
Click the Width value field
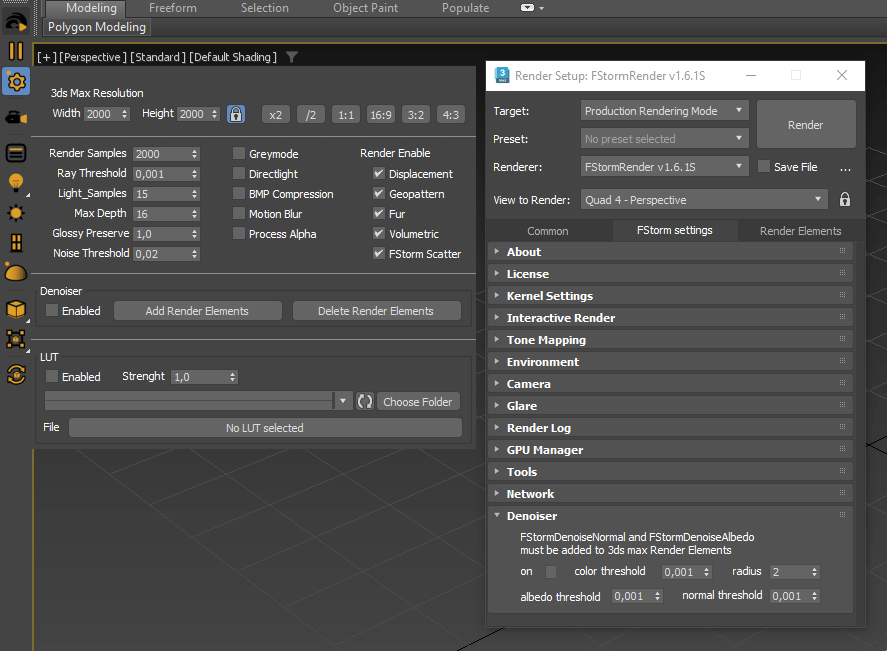[x=102, y=114]
